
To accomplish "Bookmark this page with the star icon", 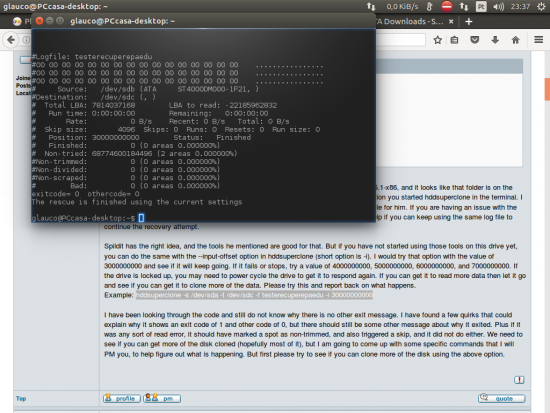I will [437, 40].
